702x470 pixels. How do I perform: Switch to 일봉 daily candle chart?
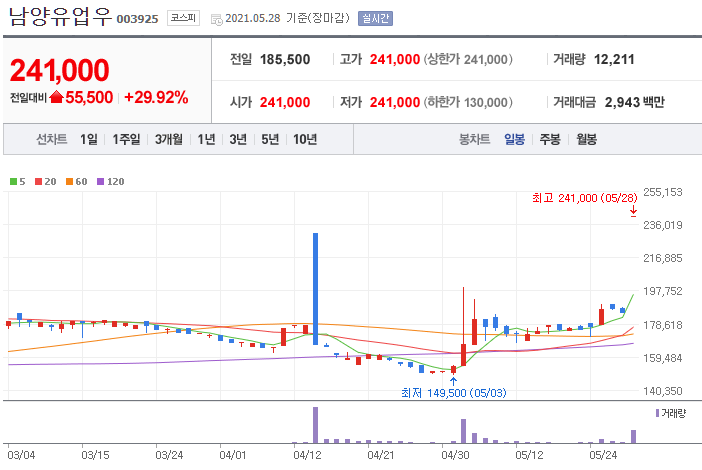(514, 139)
